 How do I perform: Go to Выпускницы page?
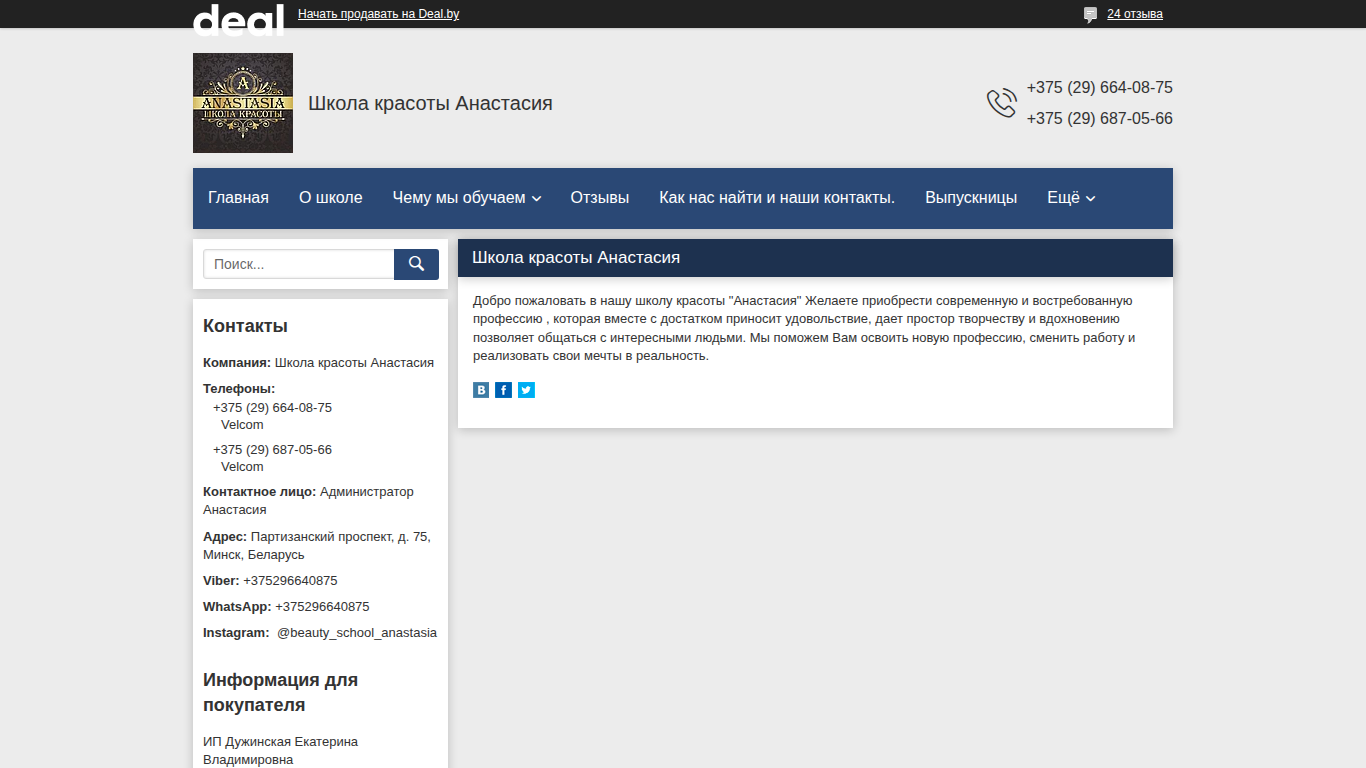click(x=971, y=198)
